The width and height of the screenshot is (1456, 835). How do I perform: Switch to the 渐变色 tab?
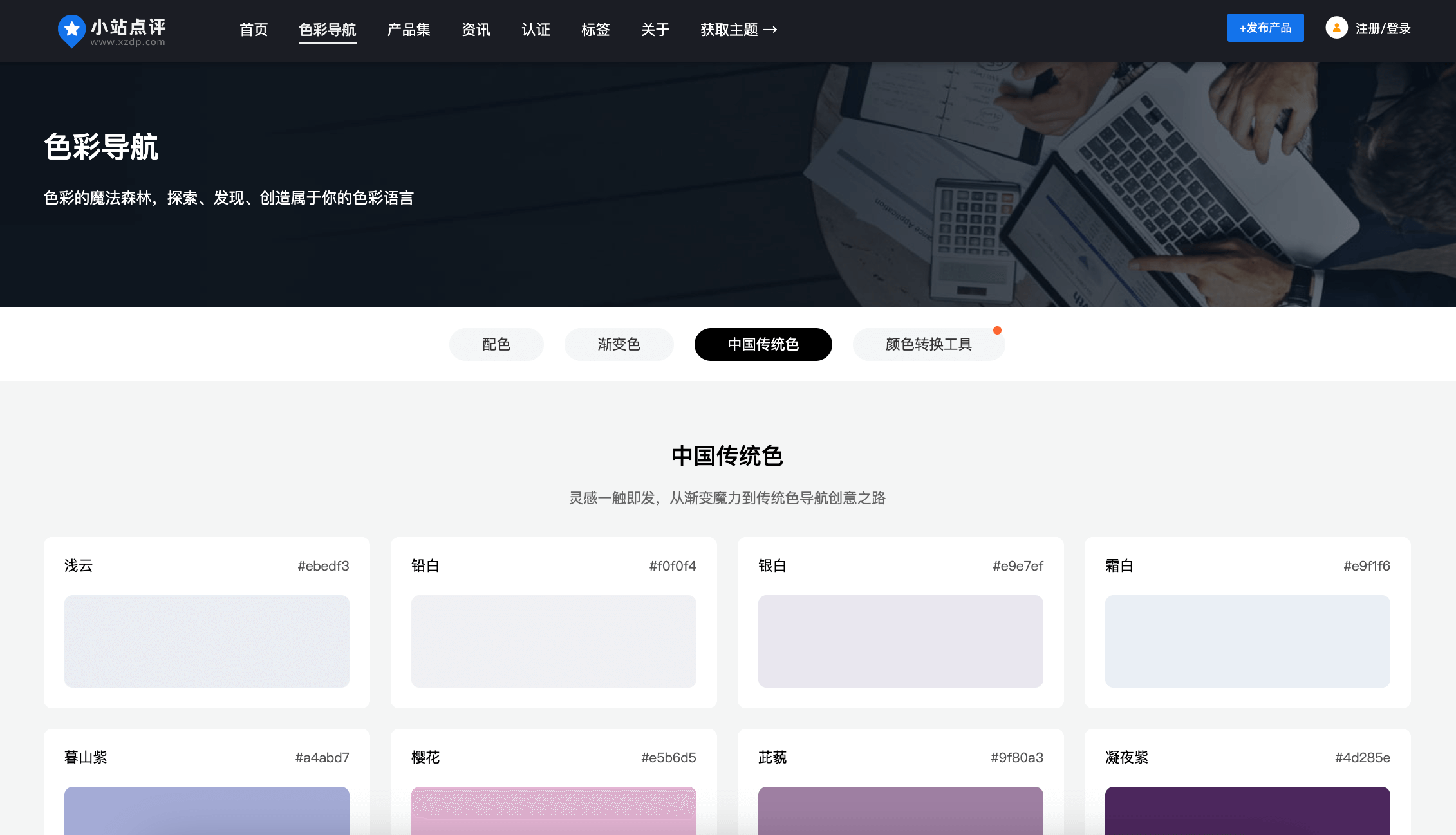pos(619,344)
